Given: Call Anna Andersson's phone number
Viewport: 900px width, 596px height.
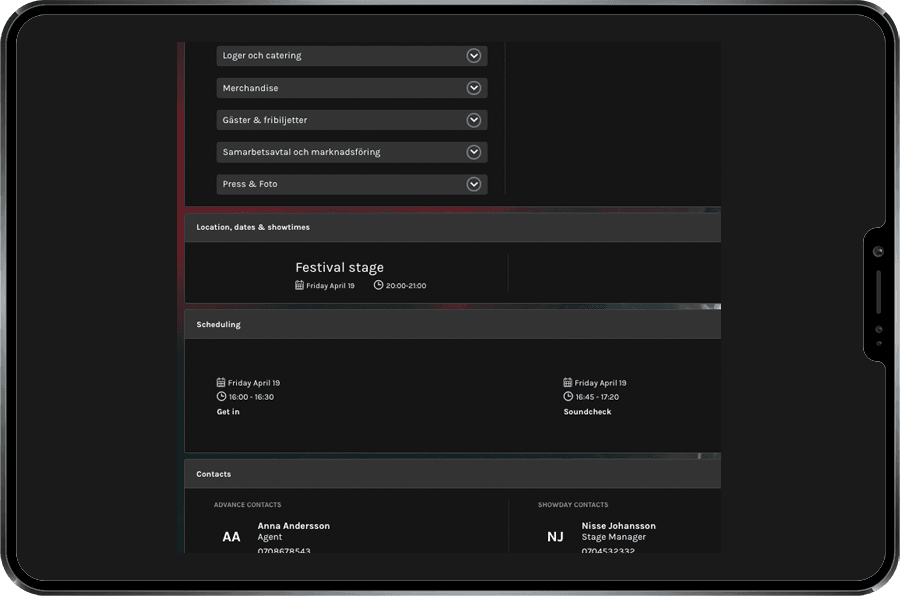Looking at the screenshot, I should 284,550.
